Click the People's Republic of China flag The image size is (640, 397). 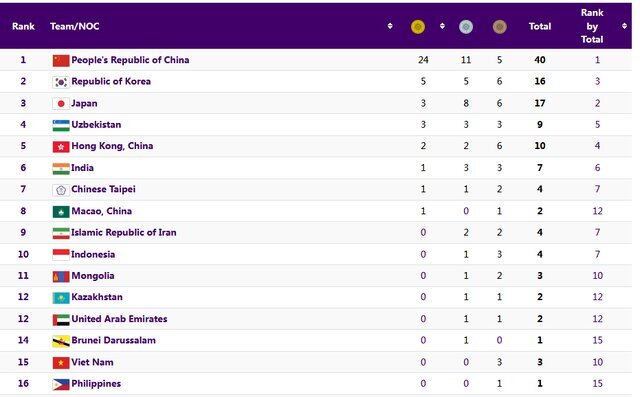(x=61, y=60)
